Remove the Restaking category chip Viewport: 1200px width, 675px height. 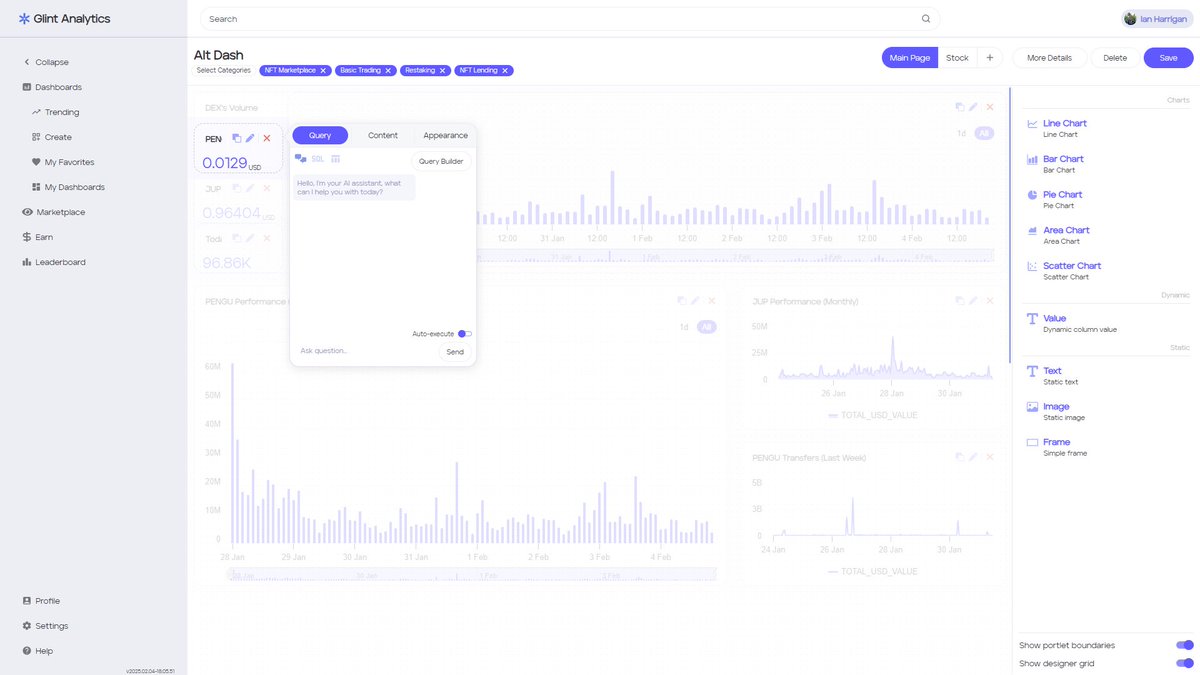(x=442, y=71)
